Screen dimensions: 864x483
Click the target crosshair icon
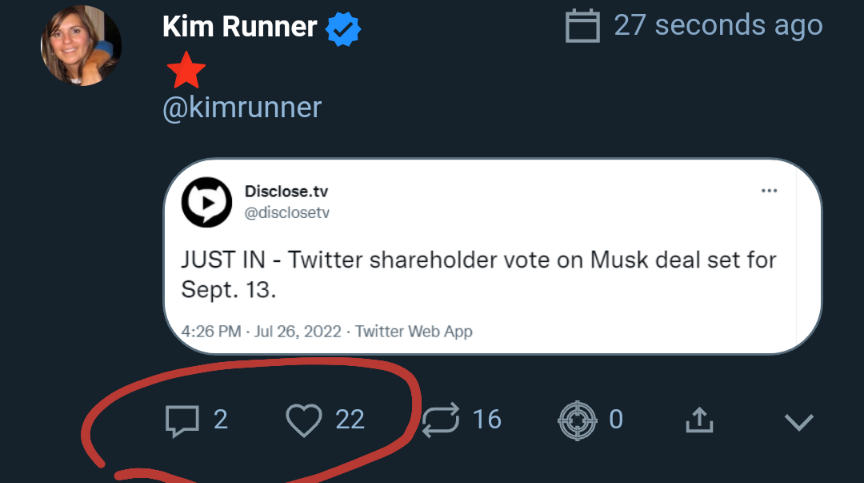pyautogui.click(x=577, y=420)
